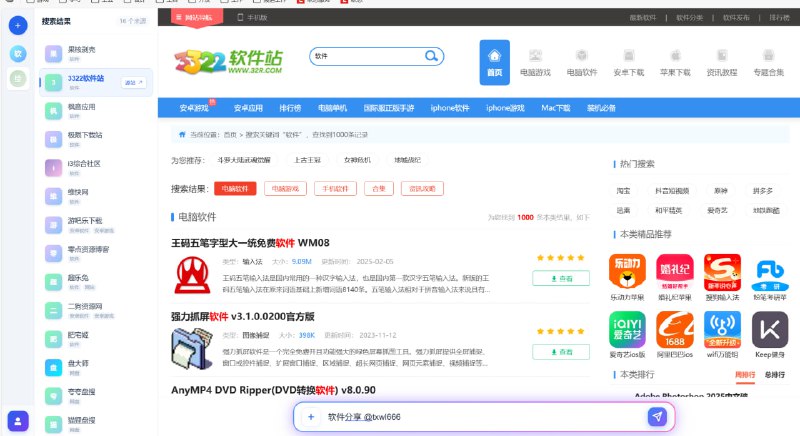
Task: Open the 苹果下载 nav icon
Action: (x=675, y=63)
